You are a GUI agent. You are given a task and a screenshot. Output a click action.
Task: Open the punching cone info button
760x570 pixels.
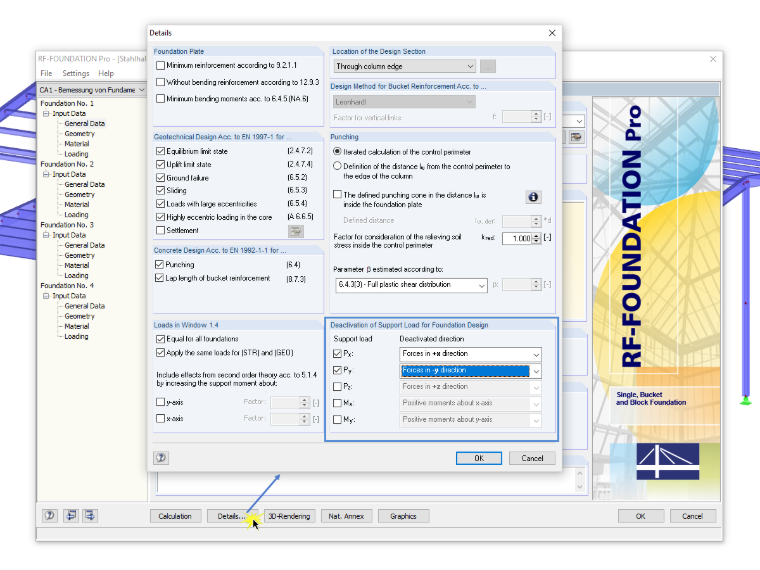533,197
